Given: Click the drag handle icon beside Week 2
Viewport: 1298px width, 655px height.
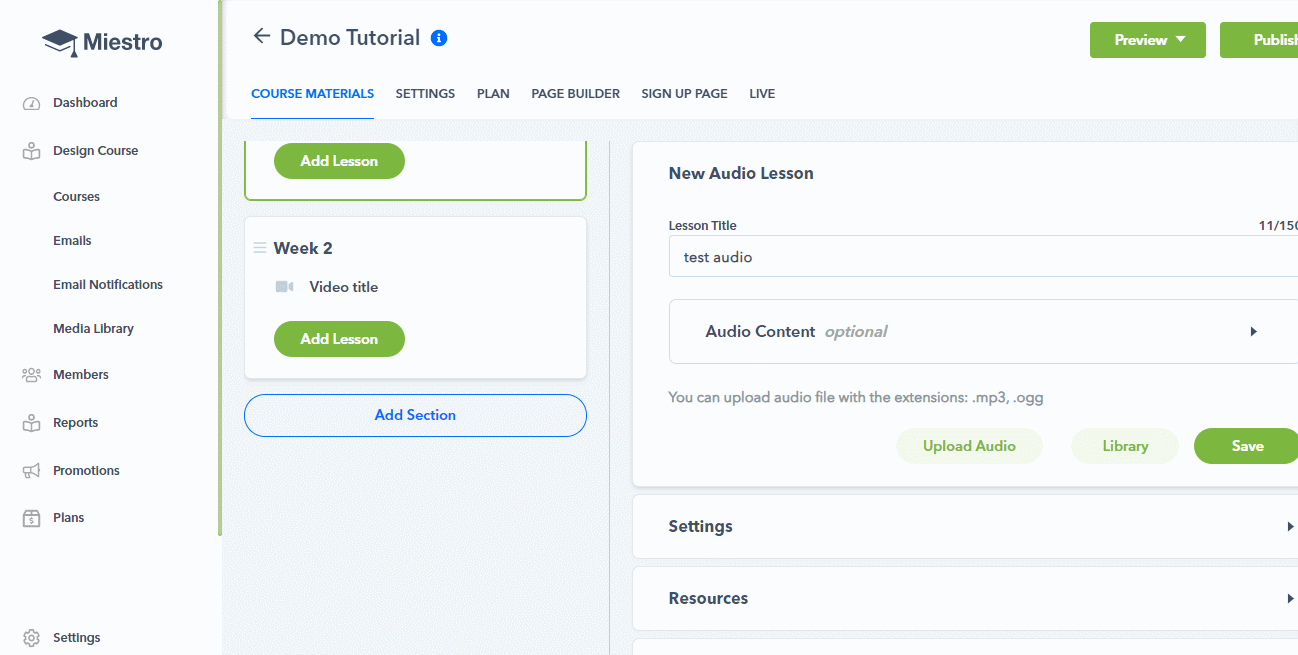Looking at the screenshot, I should coord(260,248).
